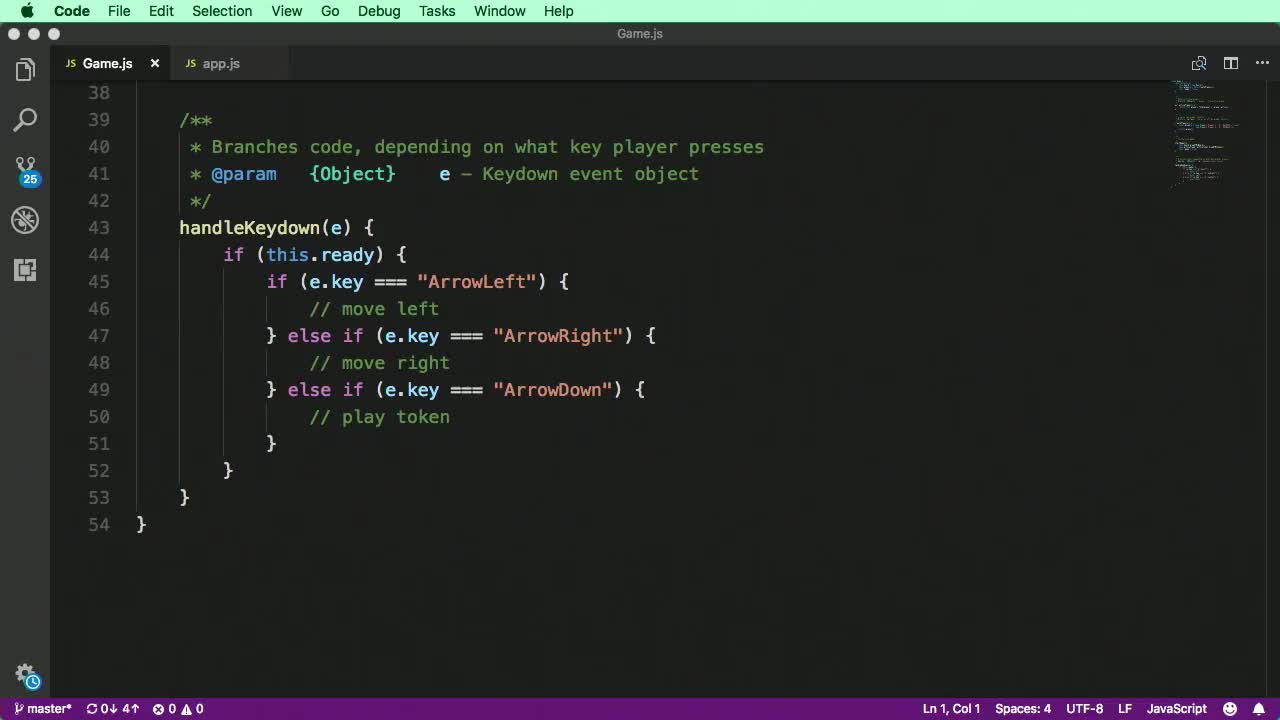The height and width of the screenshot is (720, 1280).
Task: Open the Selection menu
Action: pos(222,11)
